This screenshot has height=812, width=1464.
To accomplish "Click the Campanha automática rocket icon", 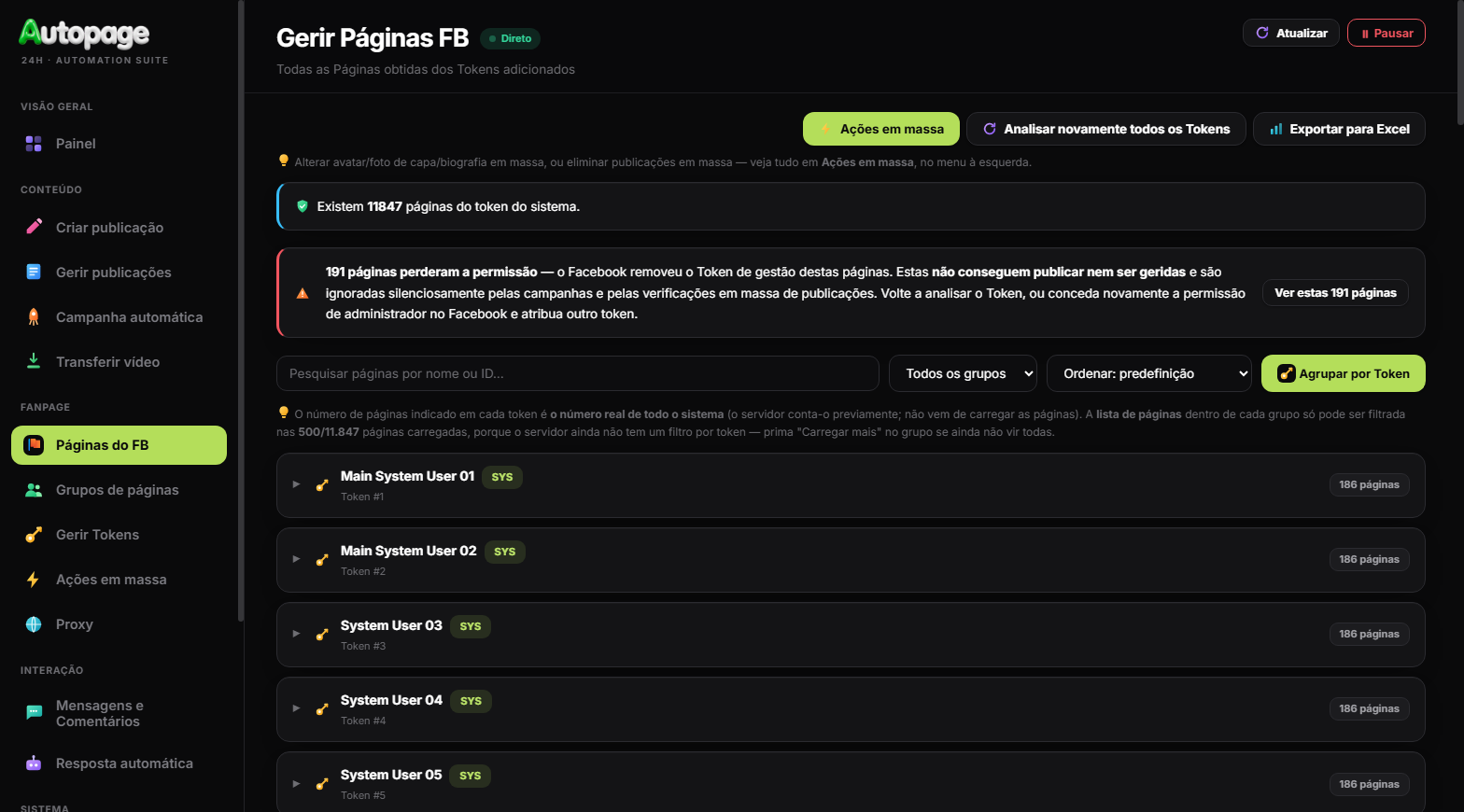I will (x=34, y=316).
